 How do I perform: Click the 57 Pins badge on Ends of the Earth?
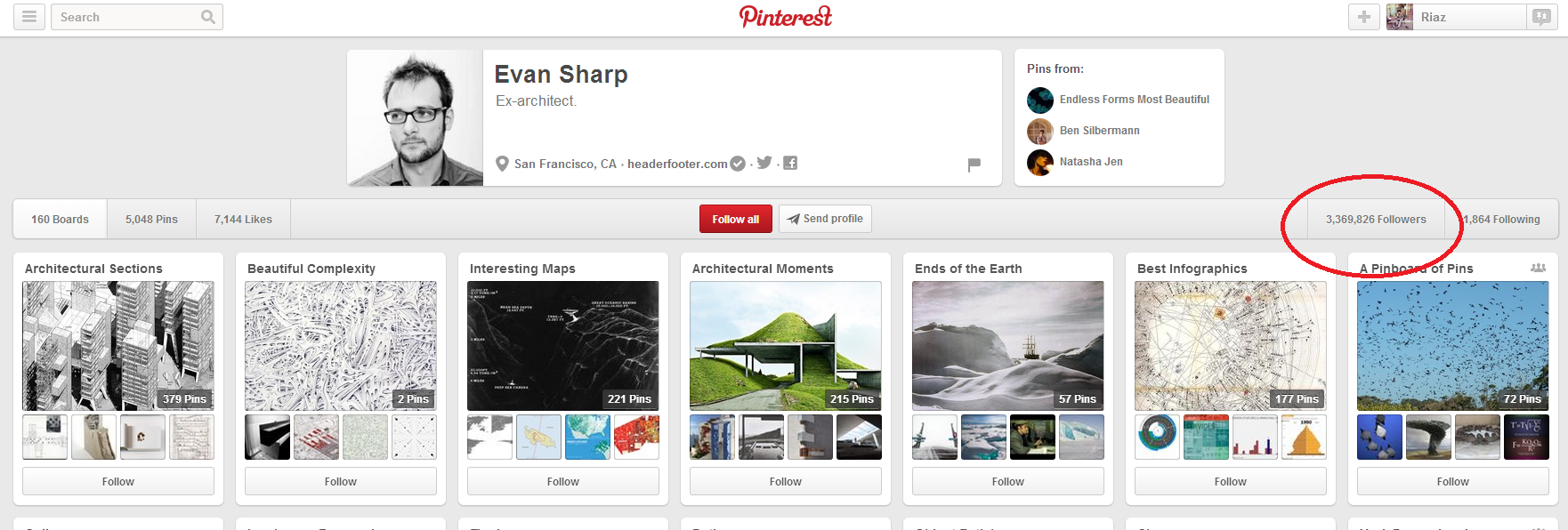1077,399
